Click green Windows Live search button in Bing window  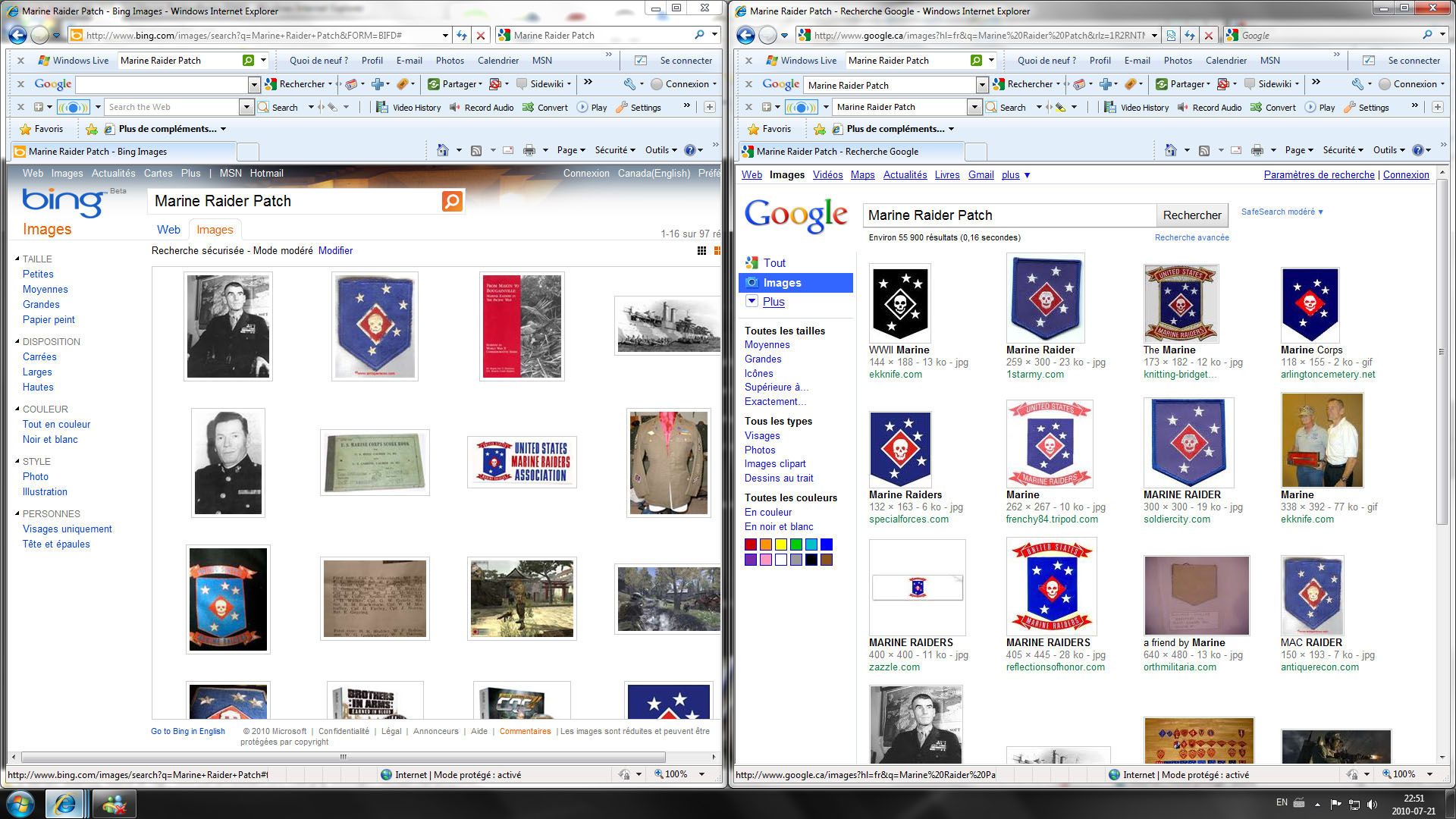(248, 61)
